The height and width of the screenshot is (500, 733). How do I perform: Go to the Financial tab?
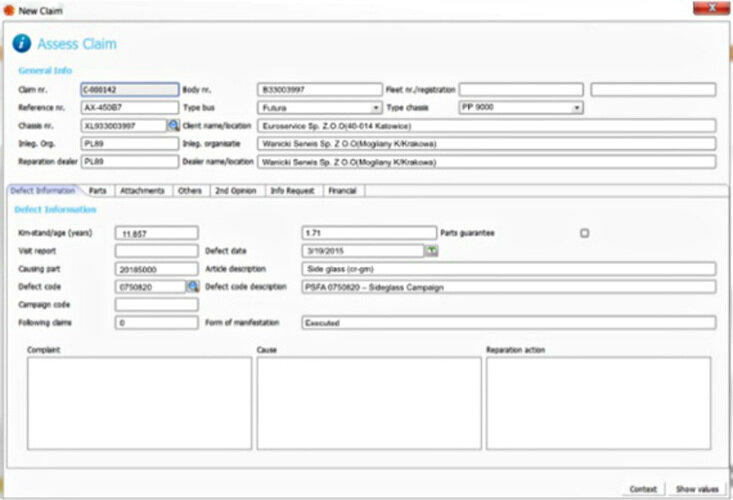coord(342,190)
